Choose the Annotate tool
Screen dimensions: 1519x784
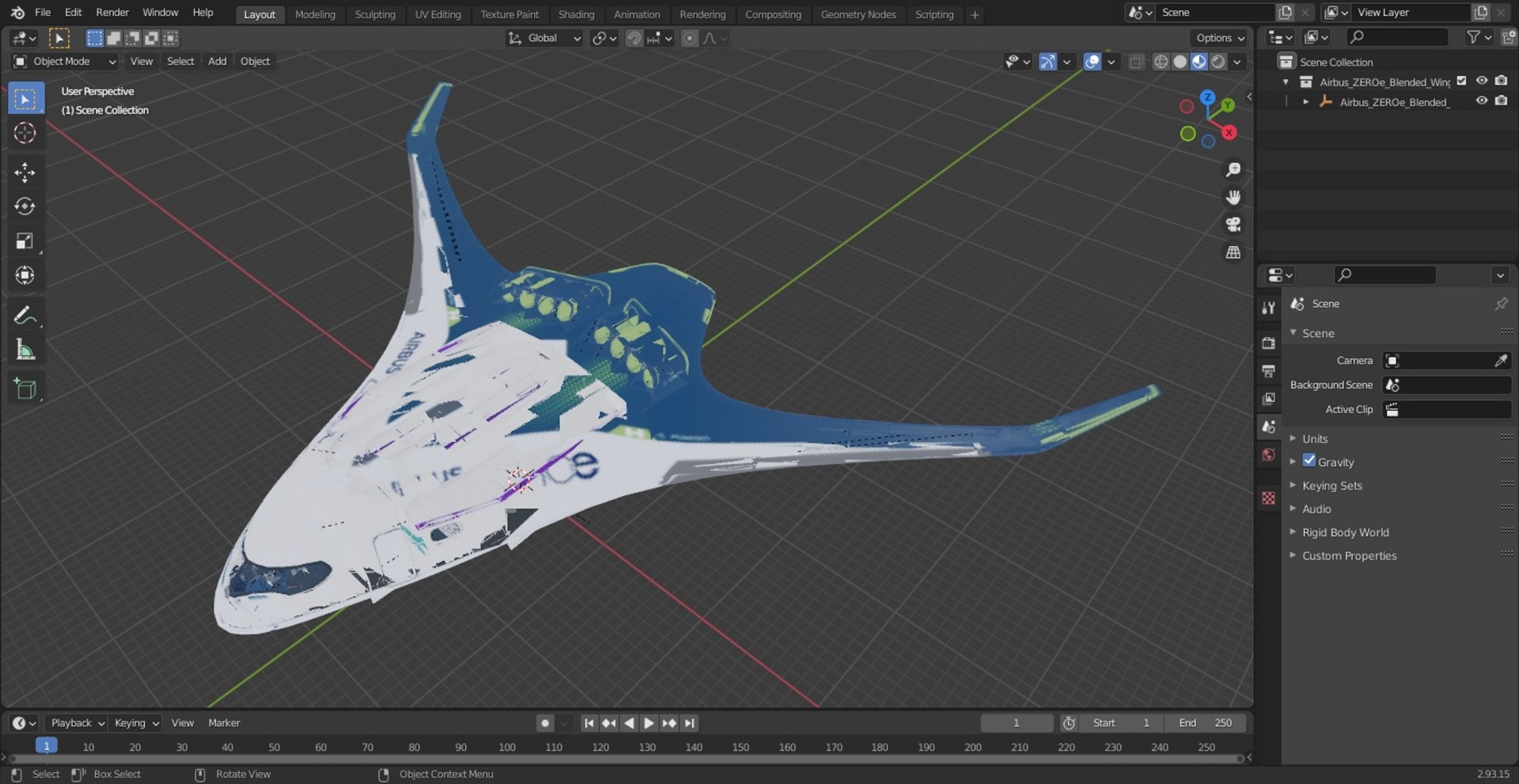pos(25,316)
